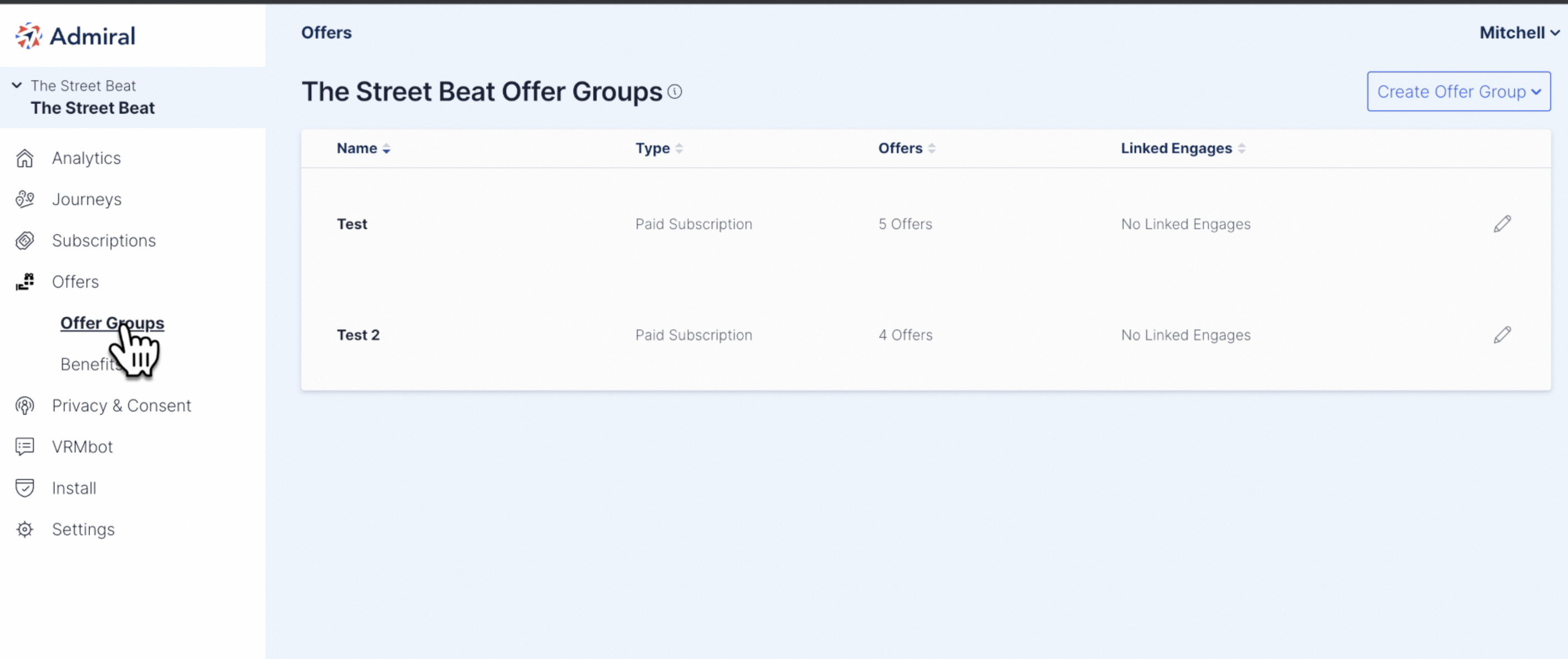
Task: Collapse The Street Beat property selector
Action: (x=17, y=85)
